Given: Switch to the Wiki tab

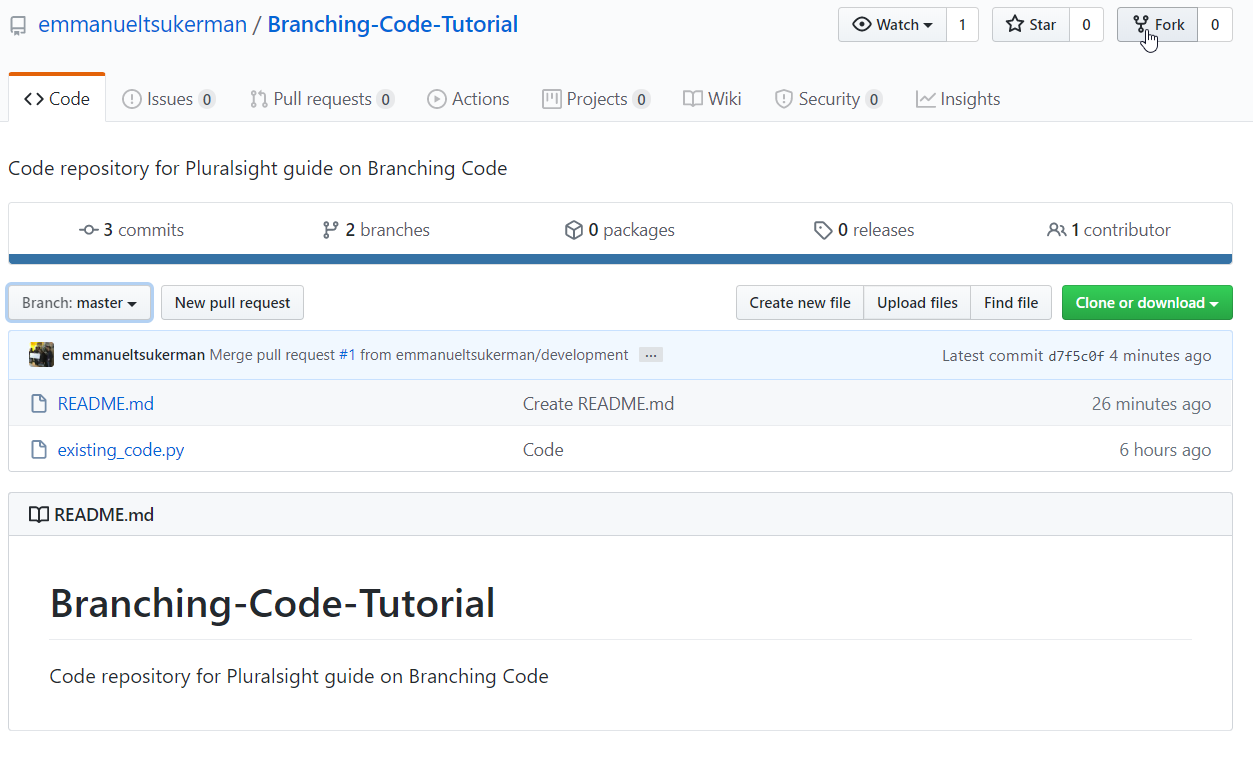Looking at the screenshot, I should click(x=712, y=99).
